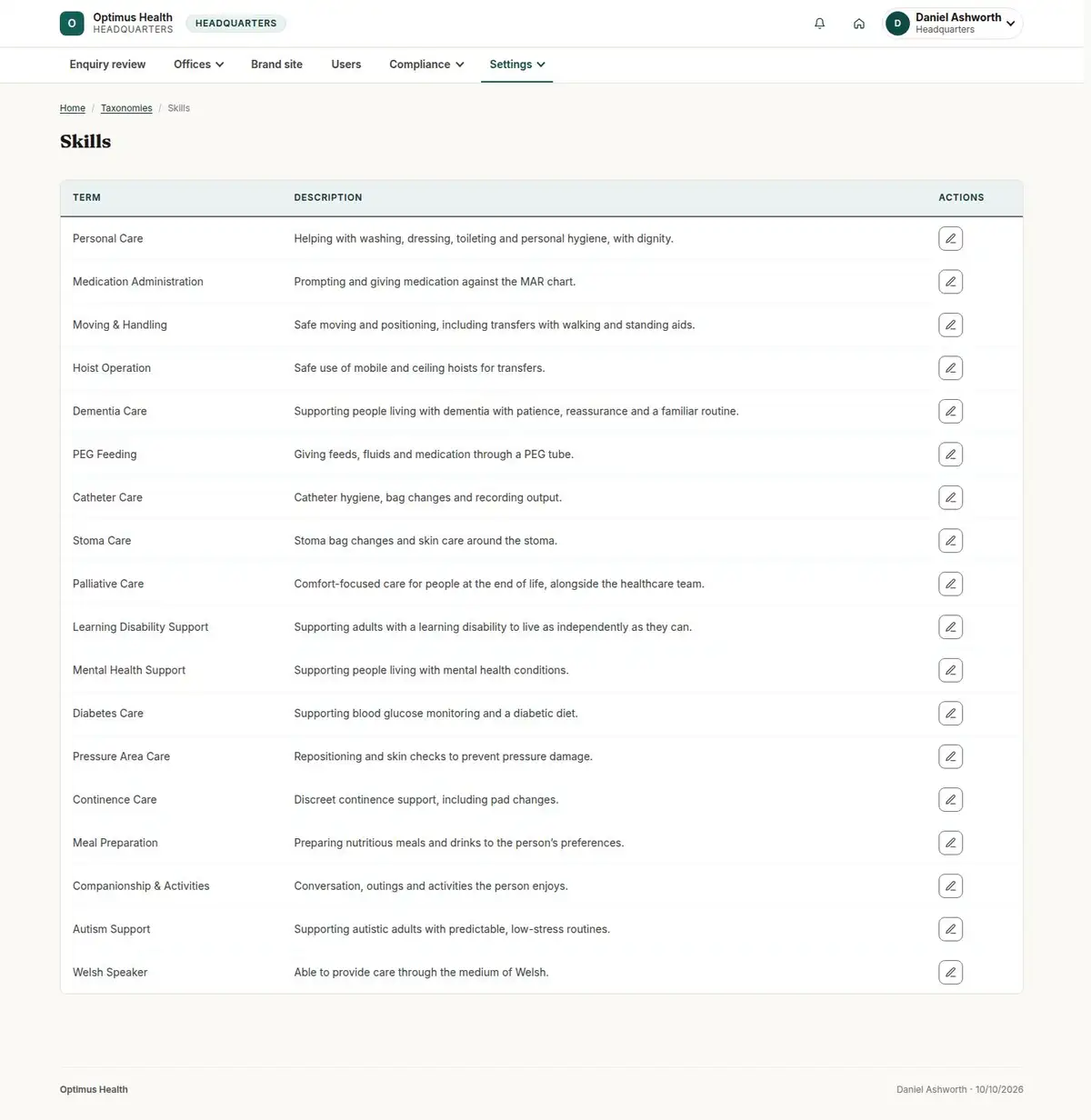This screenshot has height=1120, width=1091.
Task: Open Daniel Ashworth's user account menu
Action: click(953, 24)
